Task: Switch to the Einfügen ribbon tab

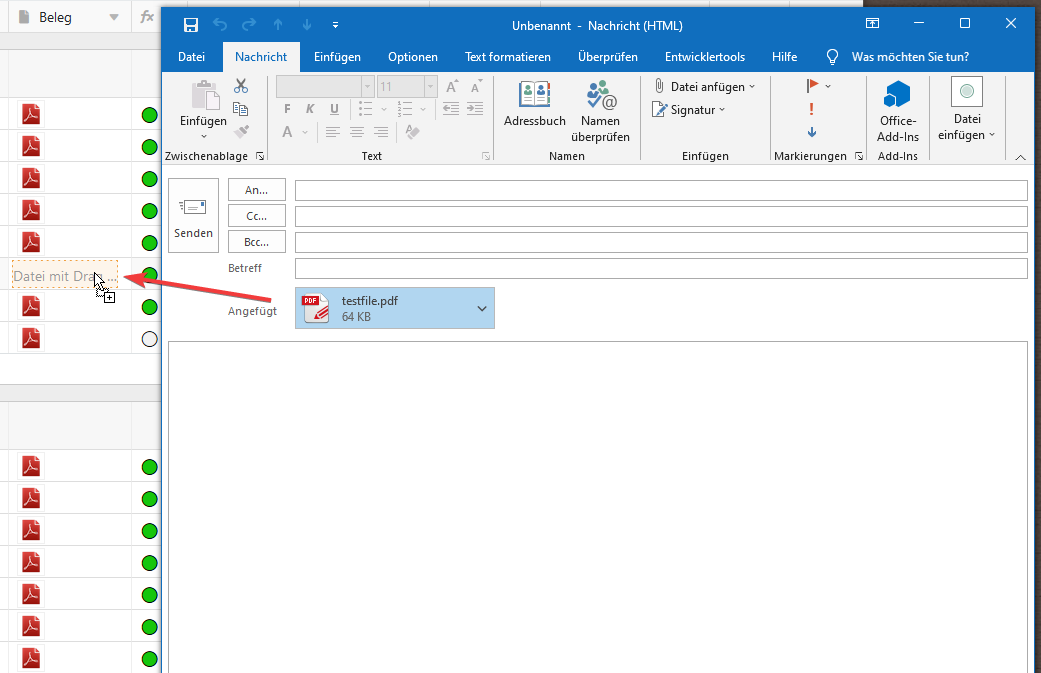Action: click(x=337, y=57)
